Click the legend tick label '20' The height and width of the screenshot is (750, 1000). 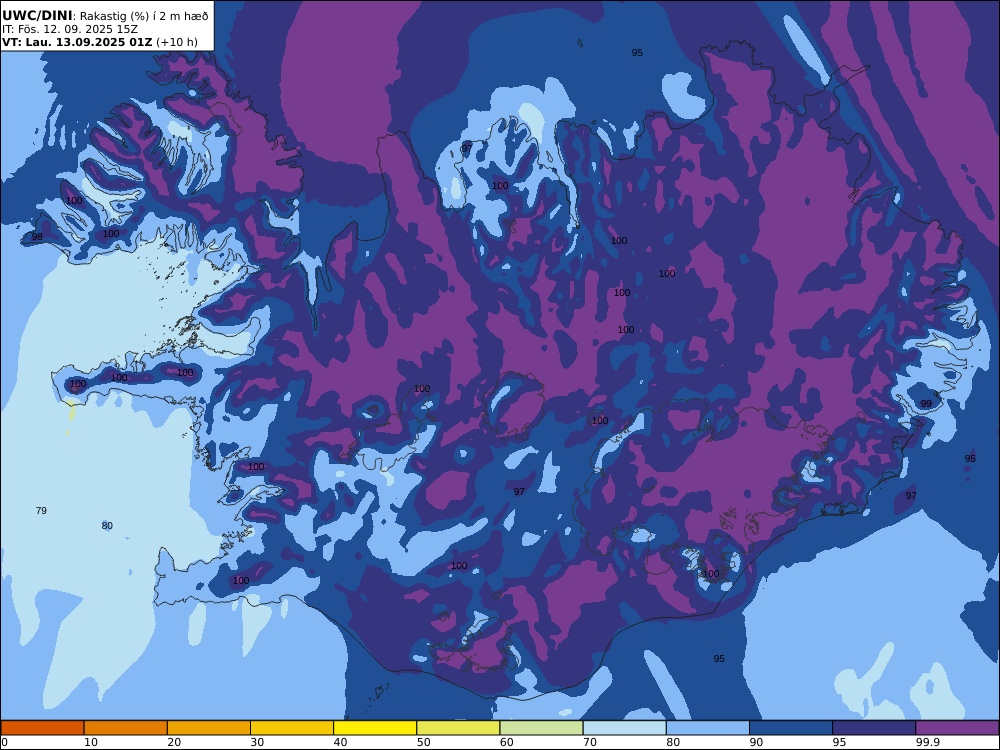(174, 742)
